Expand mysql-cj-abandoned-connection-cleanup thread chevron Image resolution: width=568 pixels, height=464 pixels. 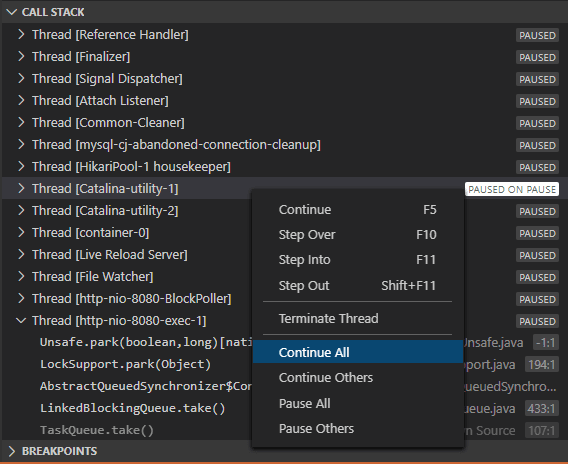coord(21,145)
